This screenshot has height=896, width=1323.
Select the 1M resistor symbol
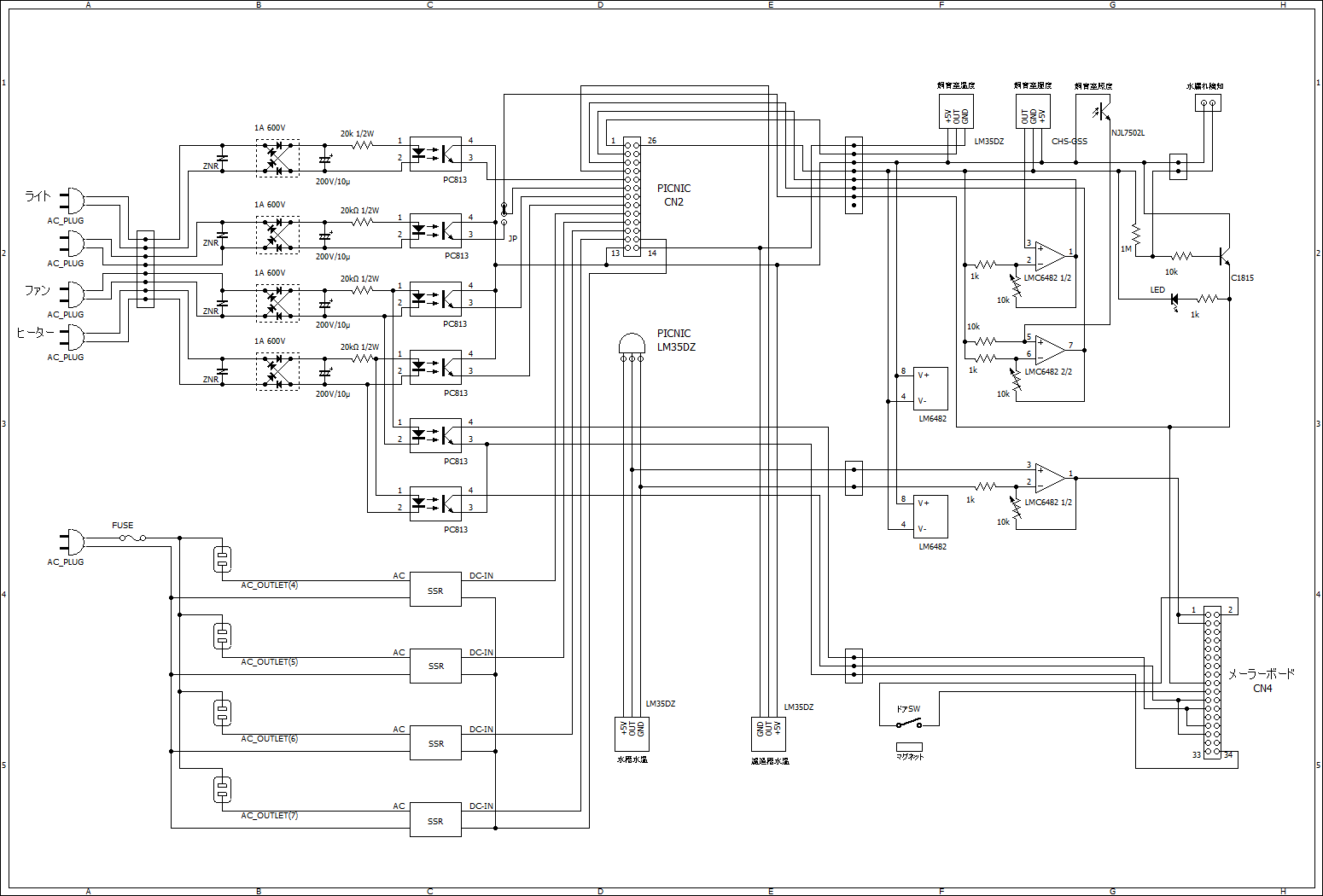pyautogui.click(x=1135, y=233)
